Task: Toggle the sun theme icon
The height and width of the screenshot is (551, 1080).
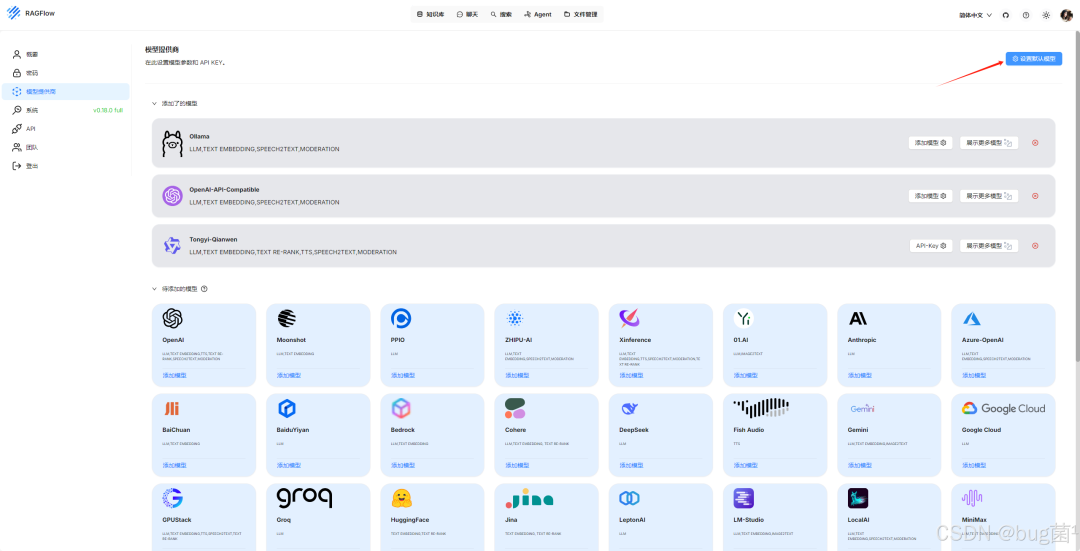Action: tap(1046, 14)
